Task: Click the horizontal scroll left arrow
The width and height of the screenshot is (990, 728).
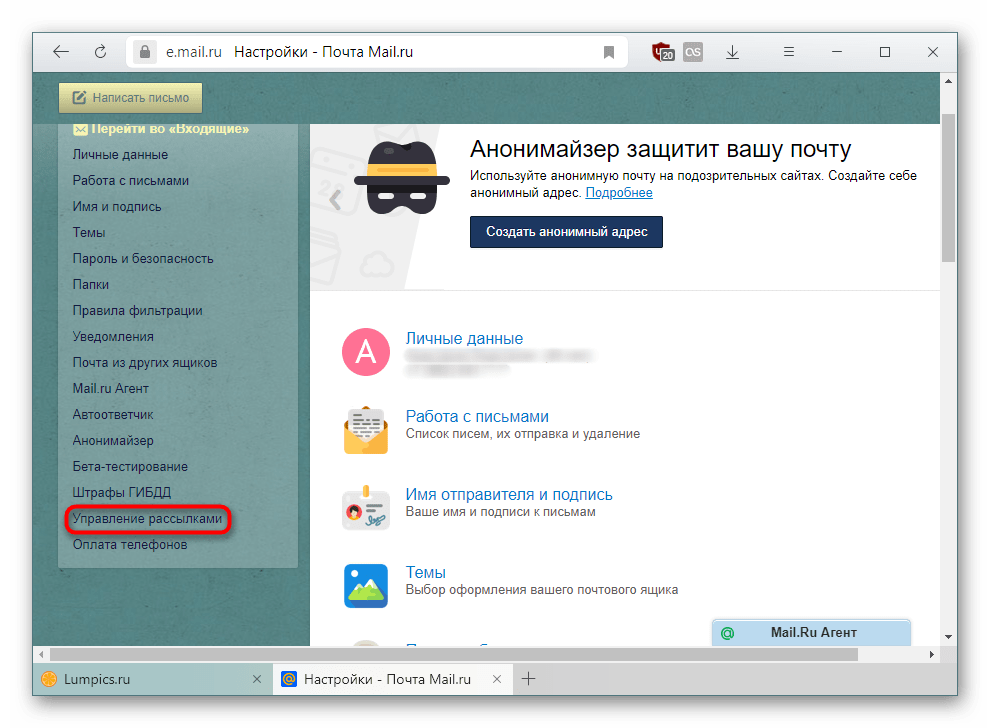Action: click(x=41, y=654)
